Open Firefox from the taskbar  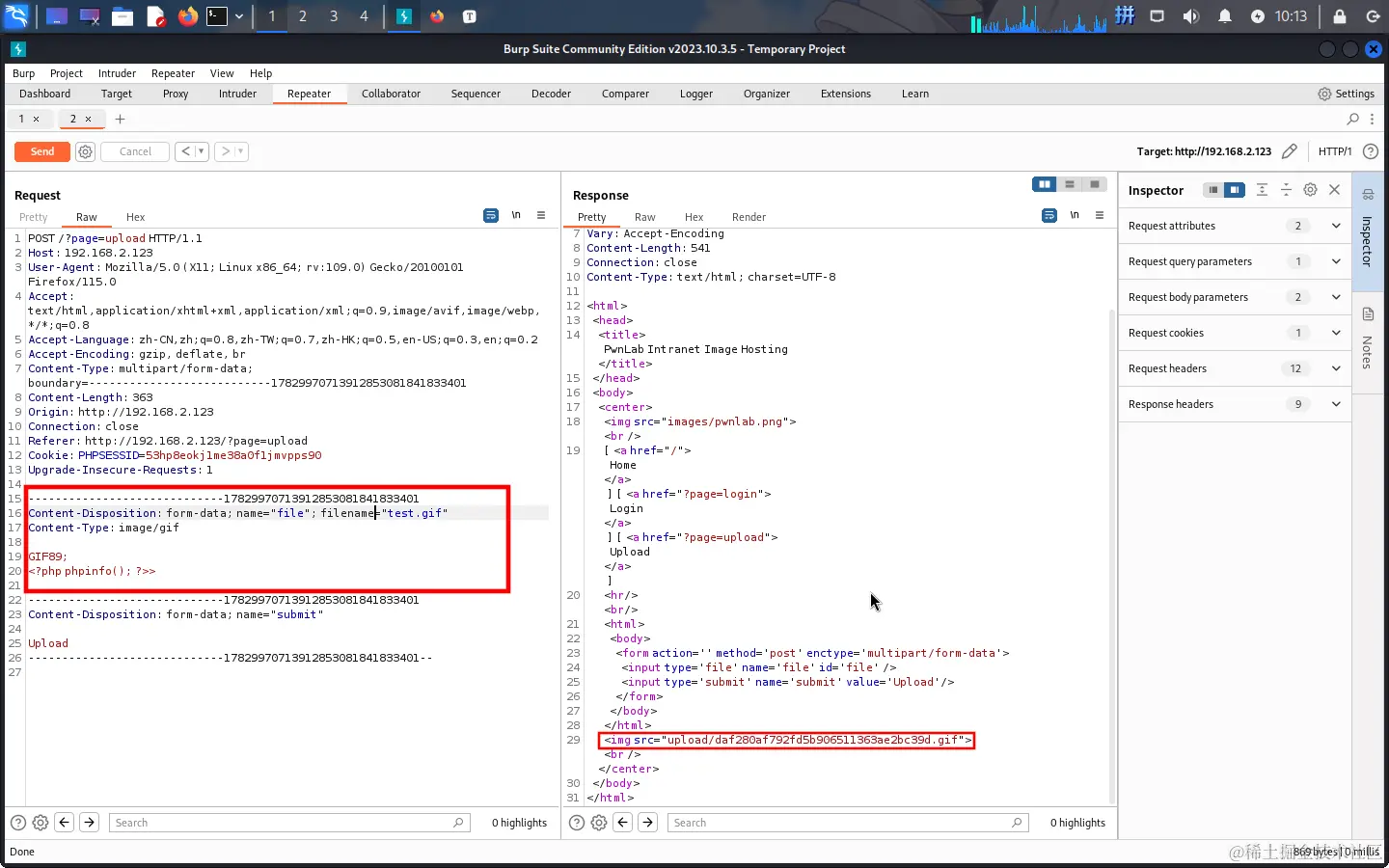tap(187, 16)
